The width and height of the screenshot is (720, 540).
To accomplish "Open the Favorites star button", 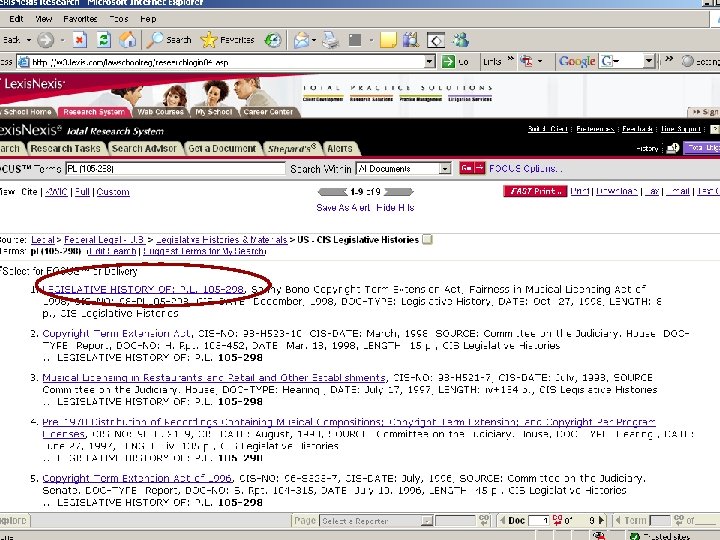I will coord(227,40).
